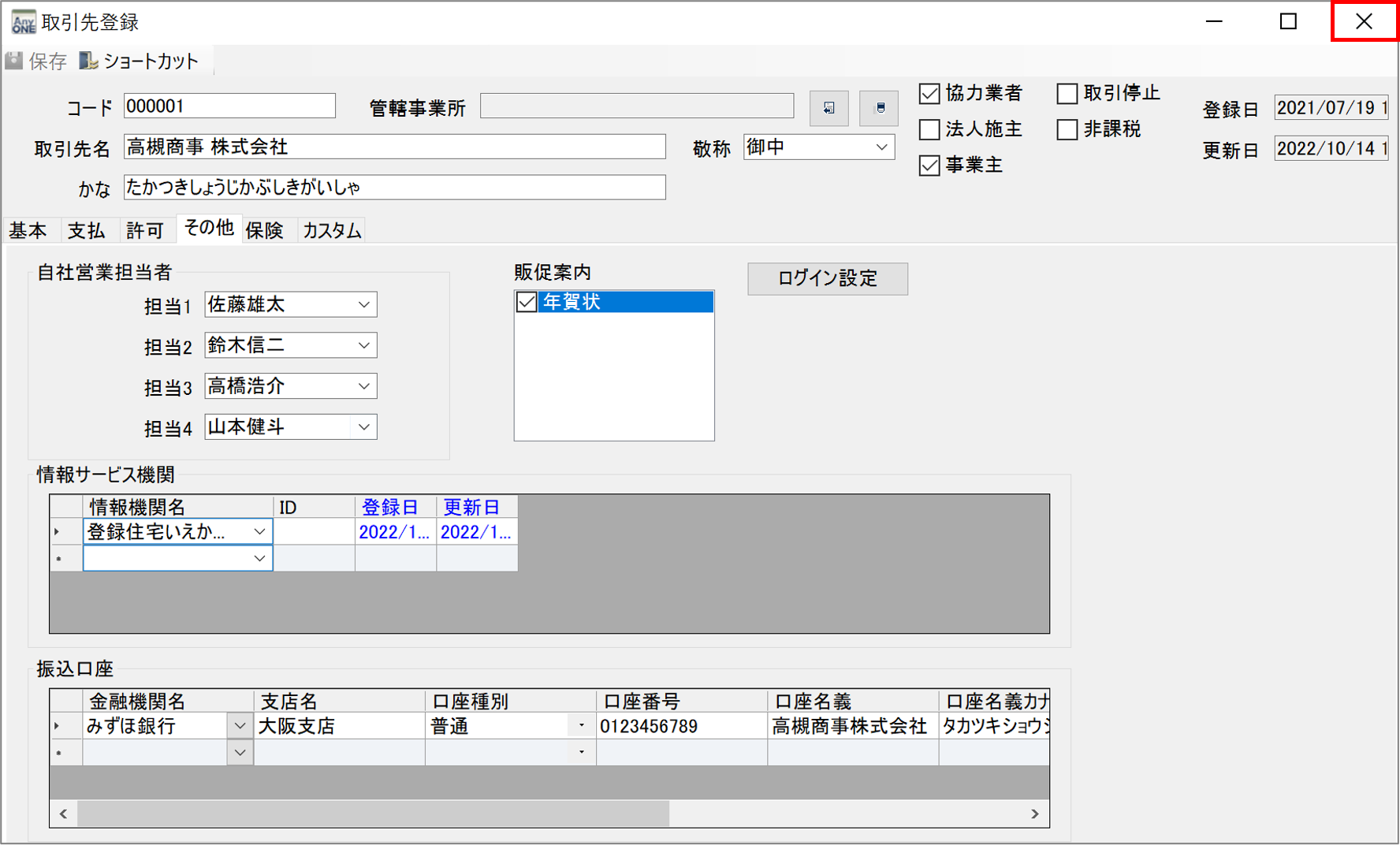Click the 取引先名 input field
1400x845 pixels.
[x=394, y=147]
